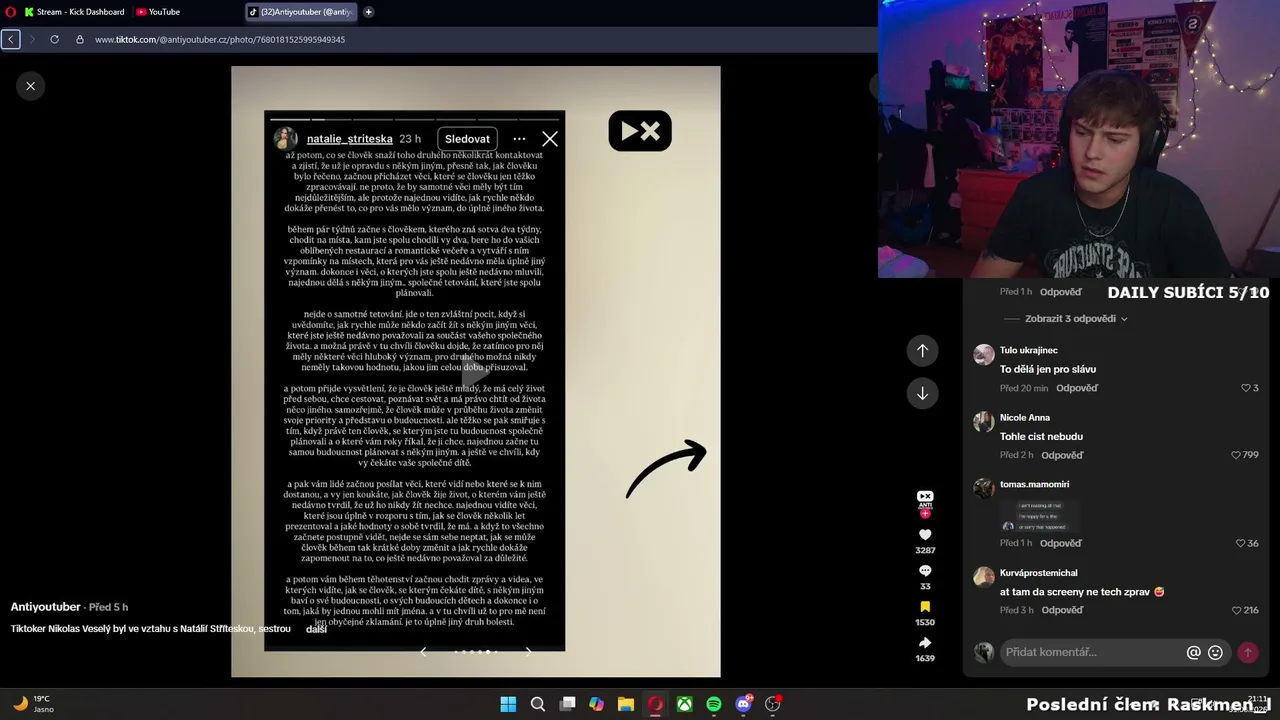This screenshot has height=720, width=1280.
Task: Like the TikTok post via heart icon
Action: coord(925,535)
